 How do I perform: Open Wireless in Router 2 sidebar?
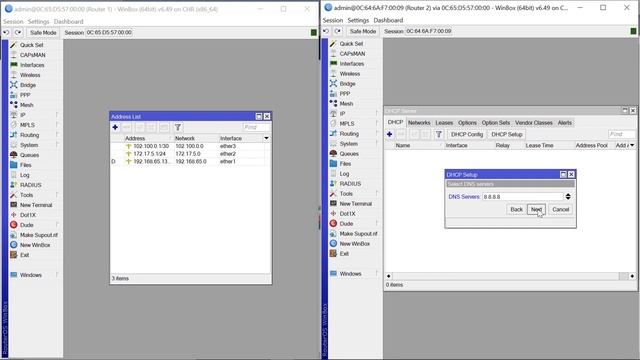tap(350, 74)
